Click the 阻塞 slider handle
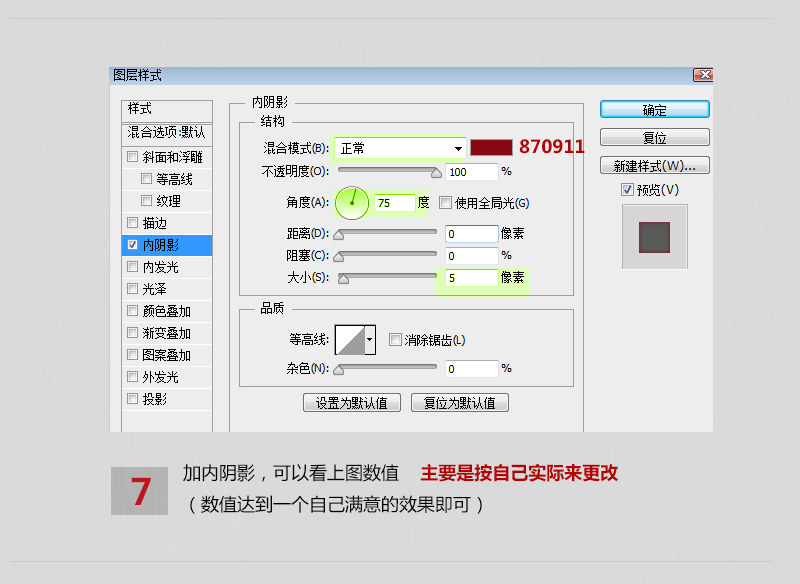800x584 pixels. click(x=339, y=257)
